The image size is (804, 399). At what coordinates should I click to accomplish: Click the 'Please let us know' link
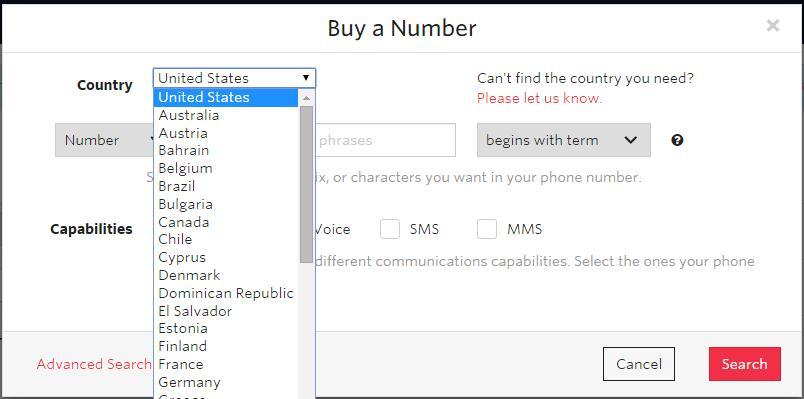[x=539, y=98]
